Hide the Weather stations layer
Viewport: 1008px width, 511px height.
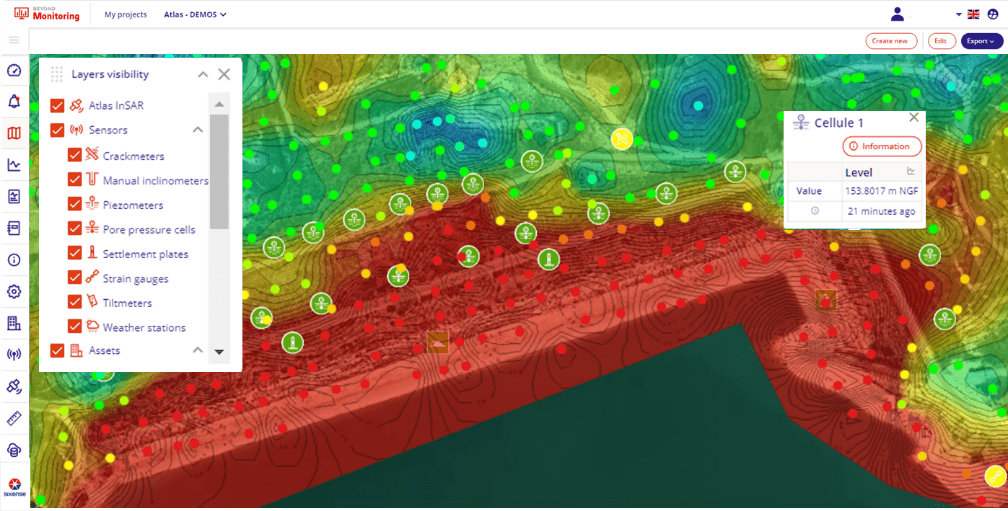tap(75, 327)
